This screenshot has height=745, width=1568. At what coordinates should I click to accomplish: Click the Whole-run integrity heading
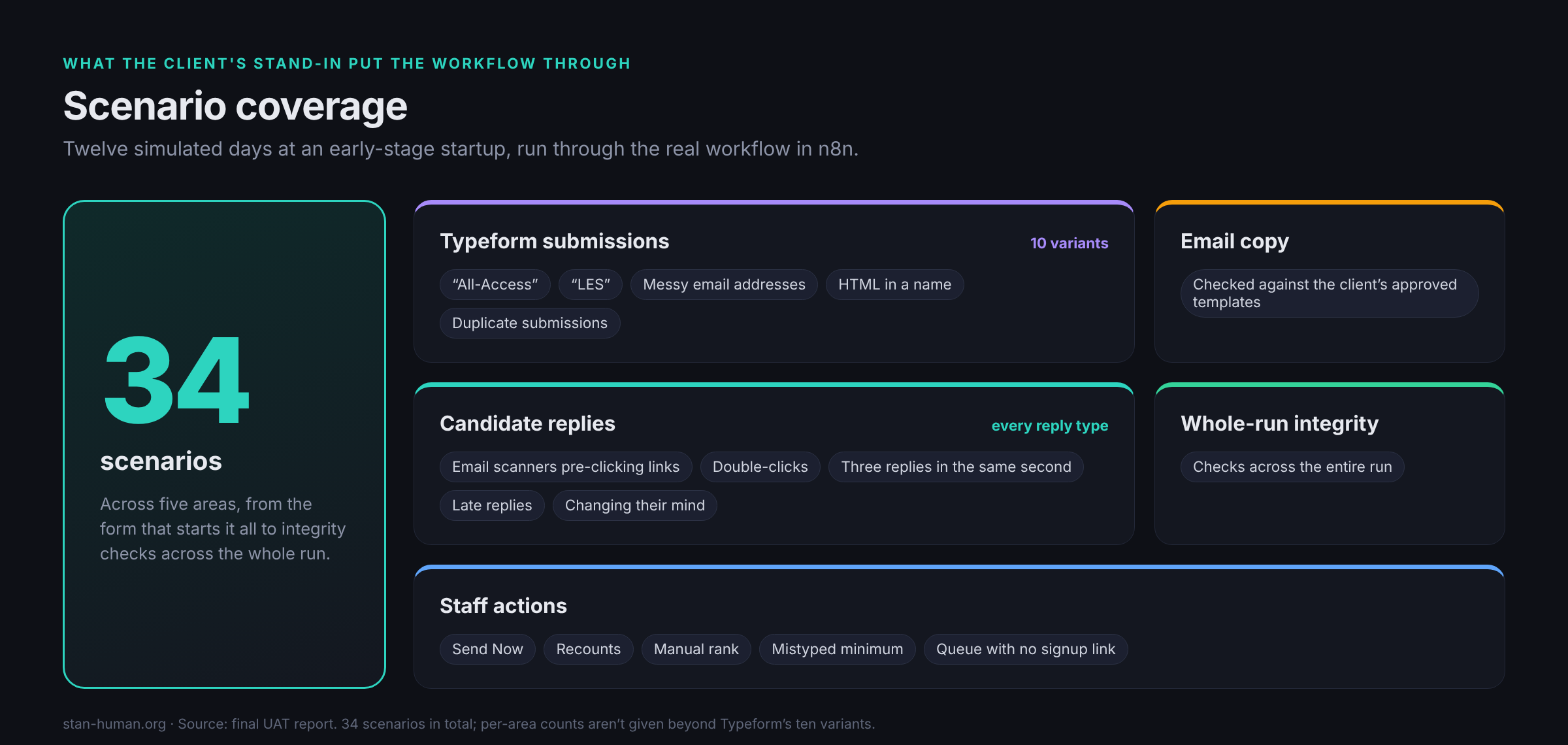(1279, 423)
